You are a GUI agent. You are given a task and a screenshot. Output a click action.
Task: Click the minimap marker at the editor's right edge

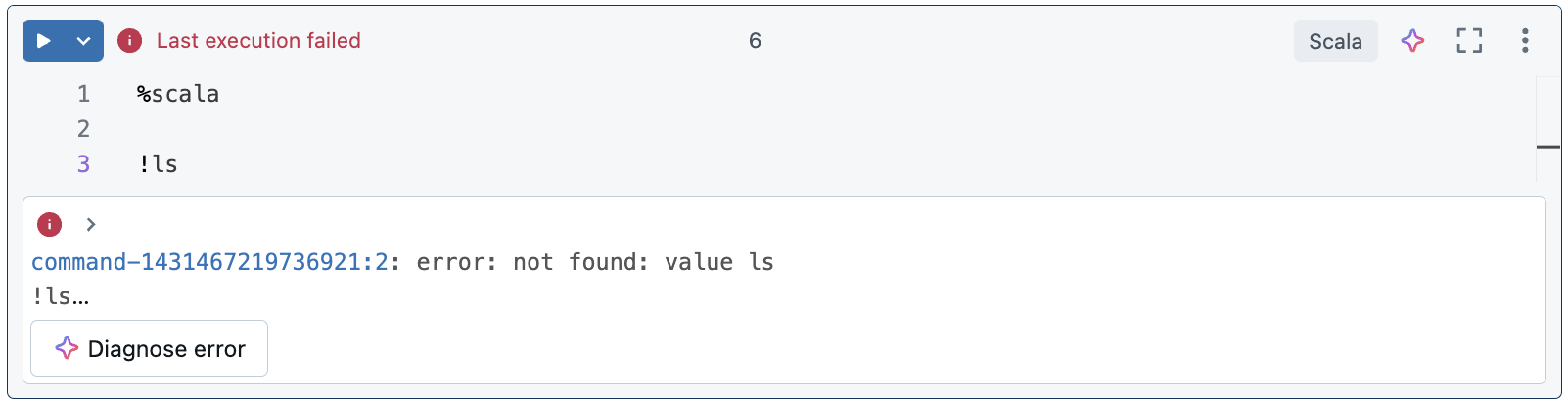click(1548, 147)
